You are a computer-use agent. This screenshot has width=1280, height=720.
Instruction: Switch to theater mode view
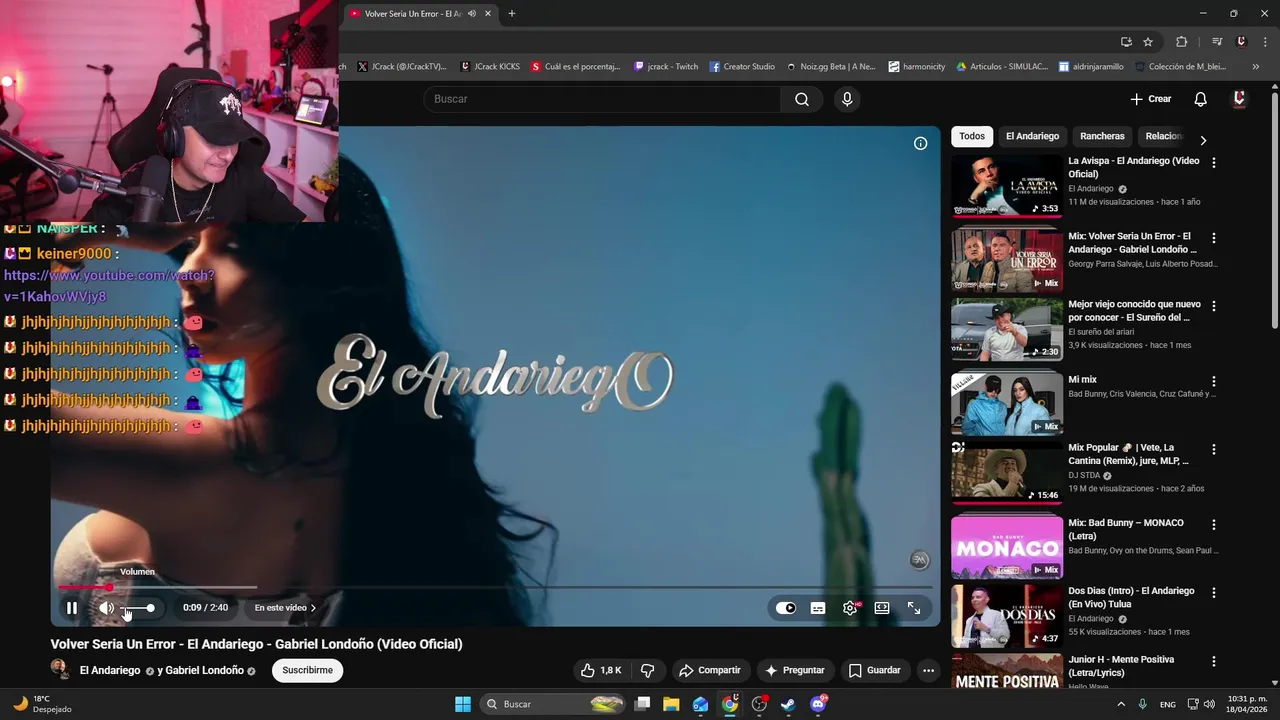882,608
